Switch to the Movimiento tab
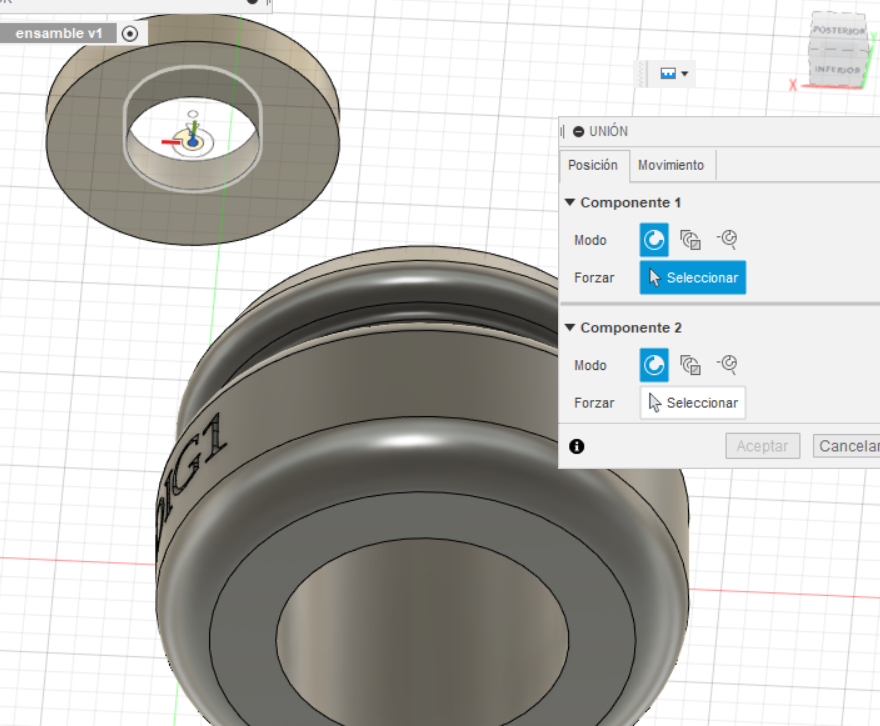 pyautogui.click(x=671, y=166)
